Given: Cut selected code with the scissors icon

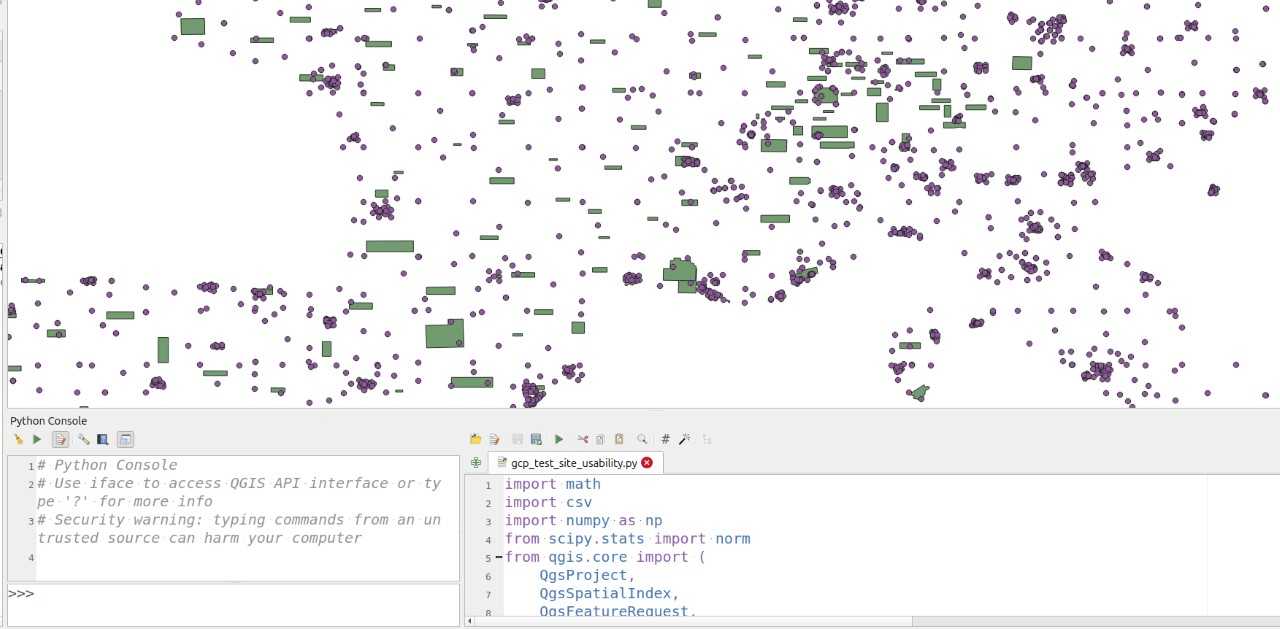Looking at the screenshot, I should [583, 438].
